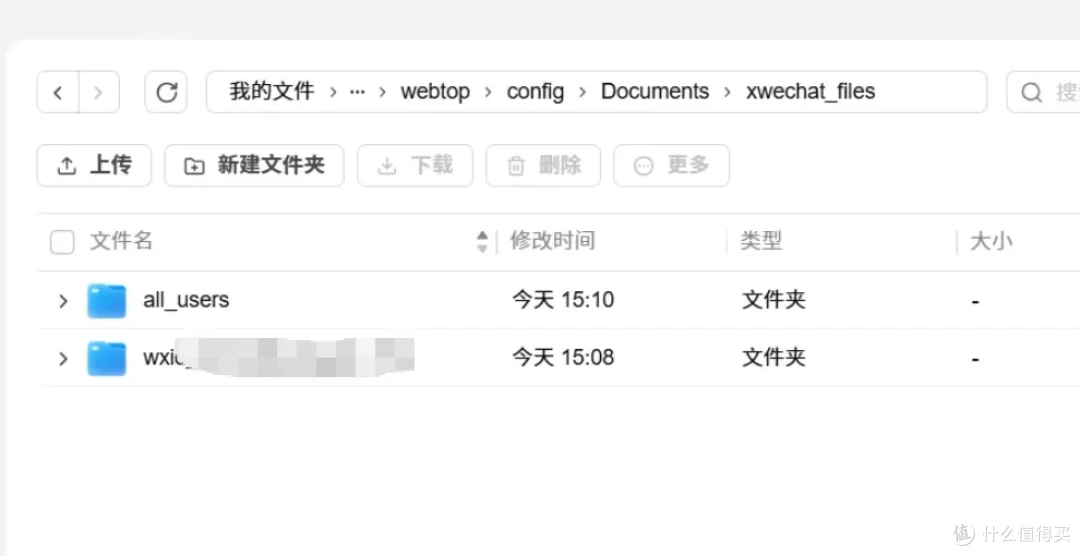The height and width of the screenshot is (556, 1080).
Task: Click xwechat_files in breadcrumb
Action: [811, 91]
